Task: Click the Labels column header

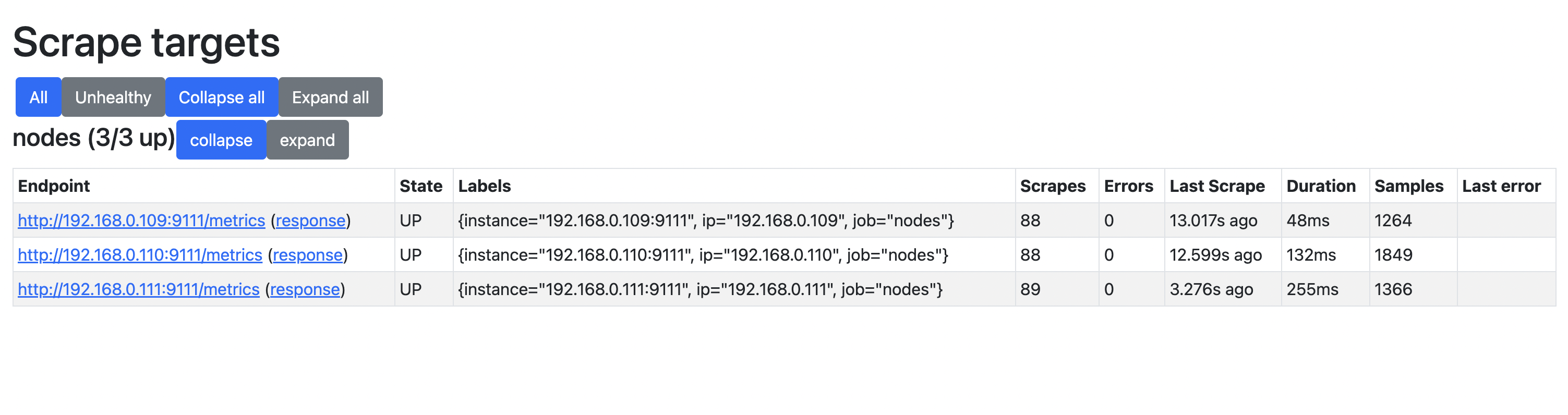Action: coord(485,186)
